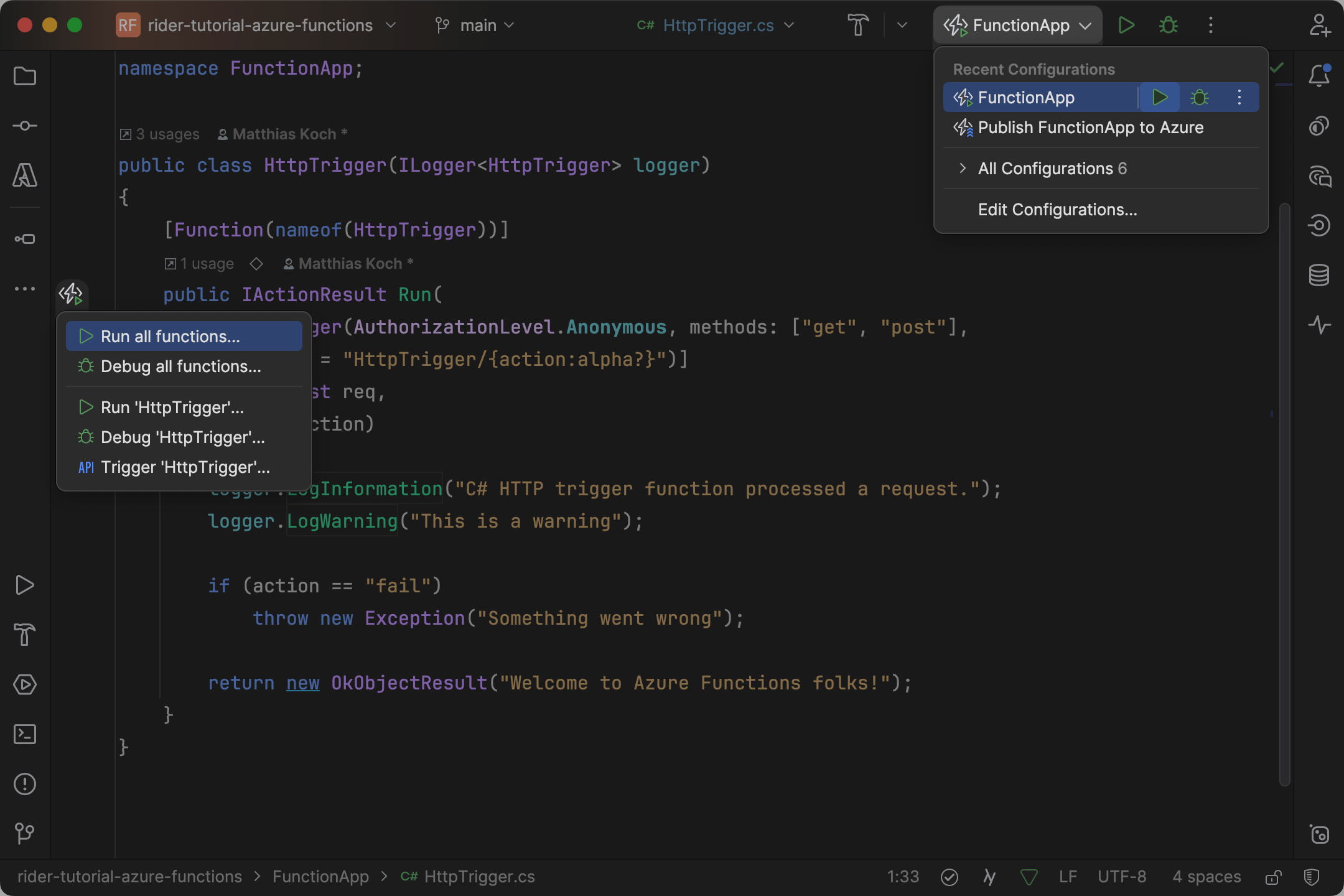Open the Commit tool window icon
Viewport: 1344px width, 896px height.
(x=25, y=125)
